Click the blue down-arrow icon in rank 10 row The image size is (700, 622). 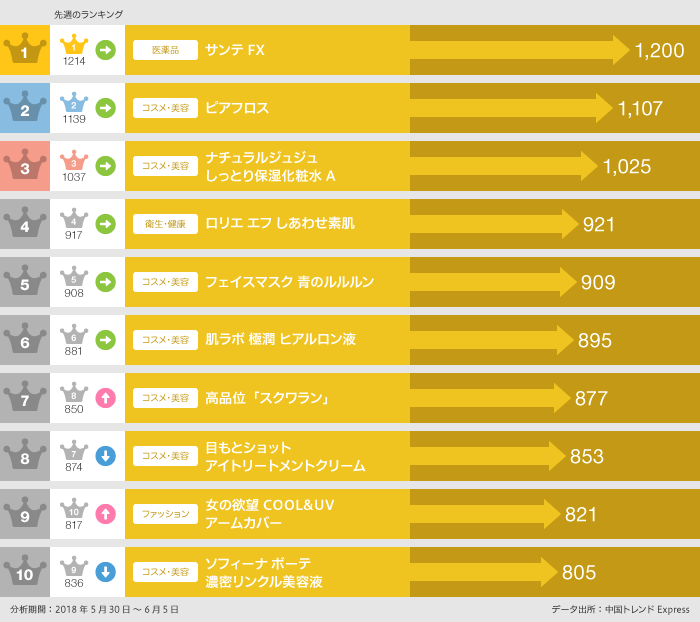click(x=105, y=572)
